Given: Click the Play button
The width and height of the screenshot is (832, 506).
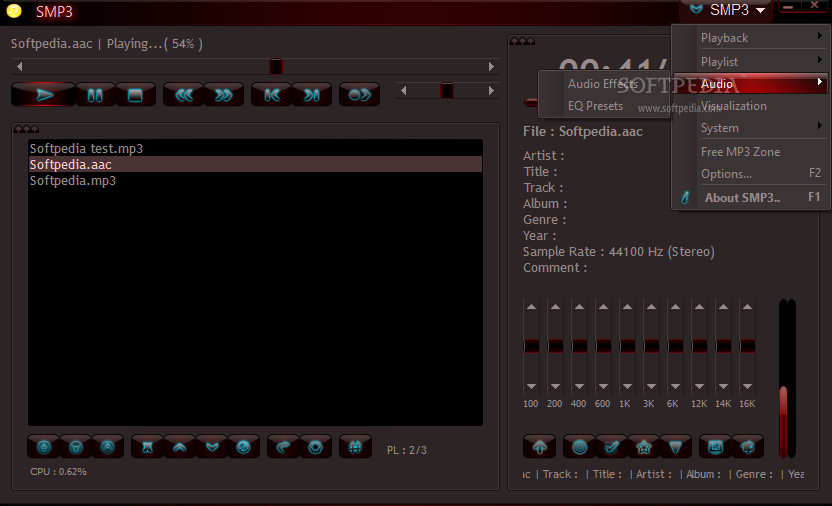Looking at the screenshot, I should (43, 95).
